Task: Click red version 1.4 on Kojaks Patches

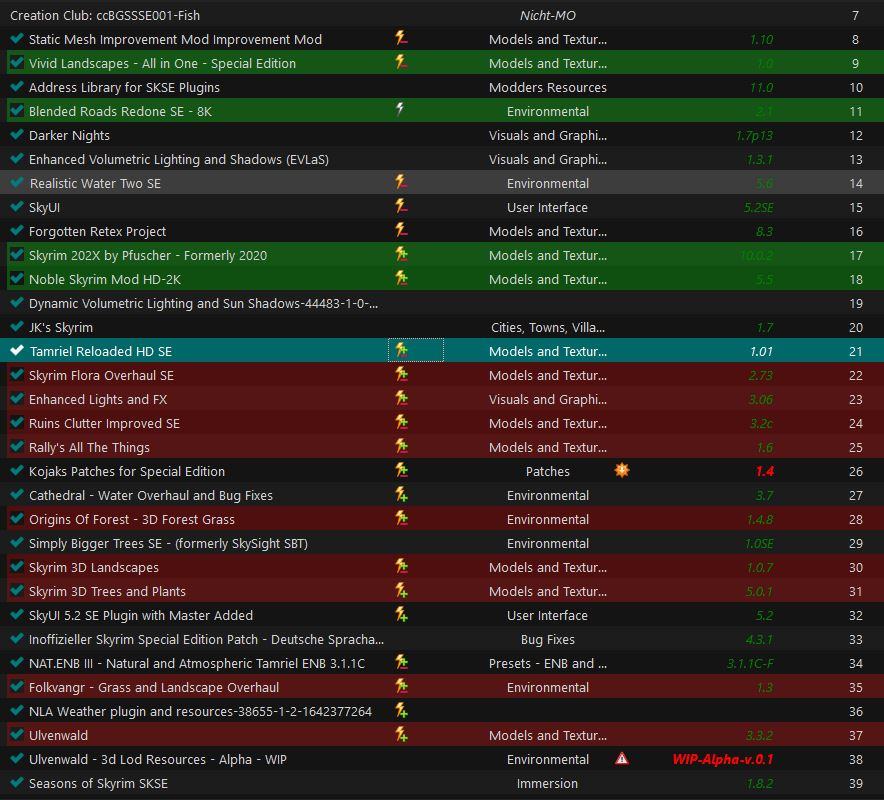Action: 765,472
